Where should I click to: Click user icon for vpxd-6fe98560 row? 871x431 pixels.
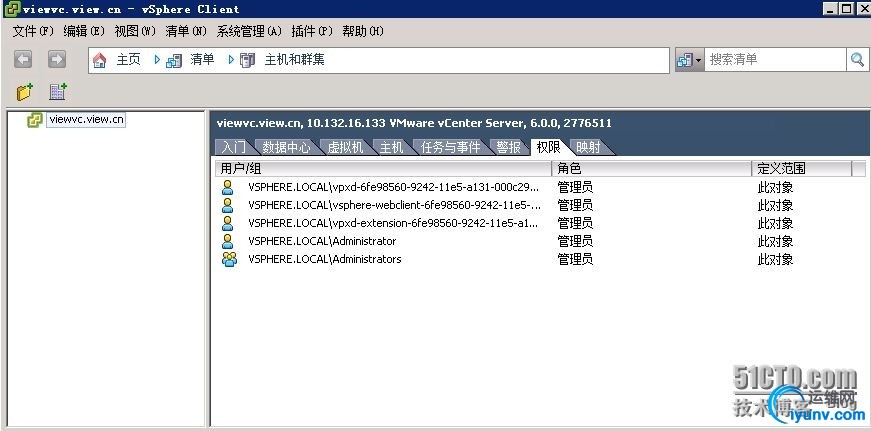(x=228, y=187)
